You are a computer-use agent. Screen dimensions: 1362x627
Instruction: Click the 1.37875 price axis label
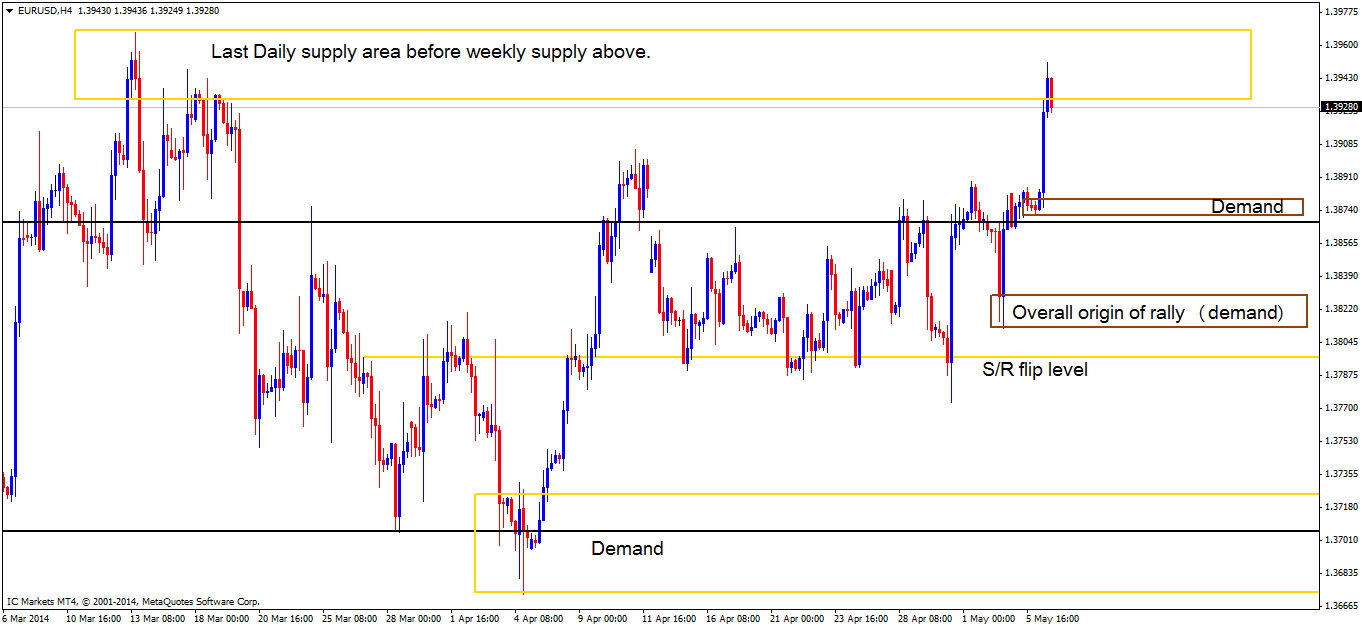(1341, 375)
